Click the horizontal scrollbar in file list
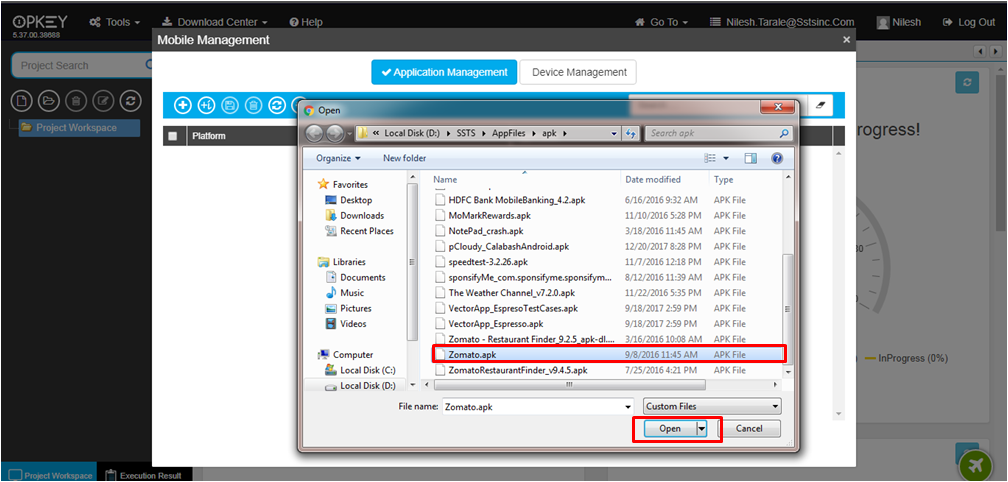Screen dimensions: 1008x482 570,384
